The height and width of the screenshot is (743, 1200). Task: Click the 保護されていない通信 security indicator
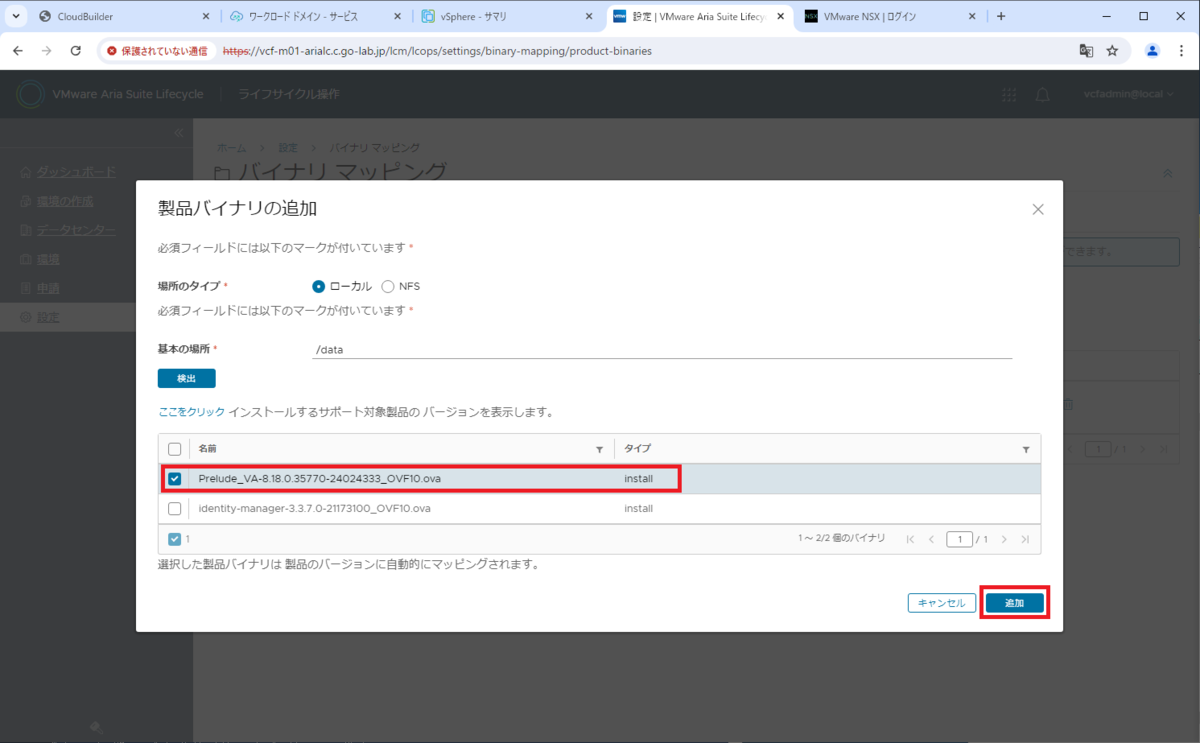tap(156, 51)
